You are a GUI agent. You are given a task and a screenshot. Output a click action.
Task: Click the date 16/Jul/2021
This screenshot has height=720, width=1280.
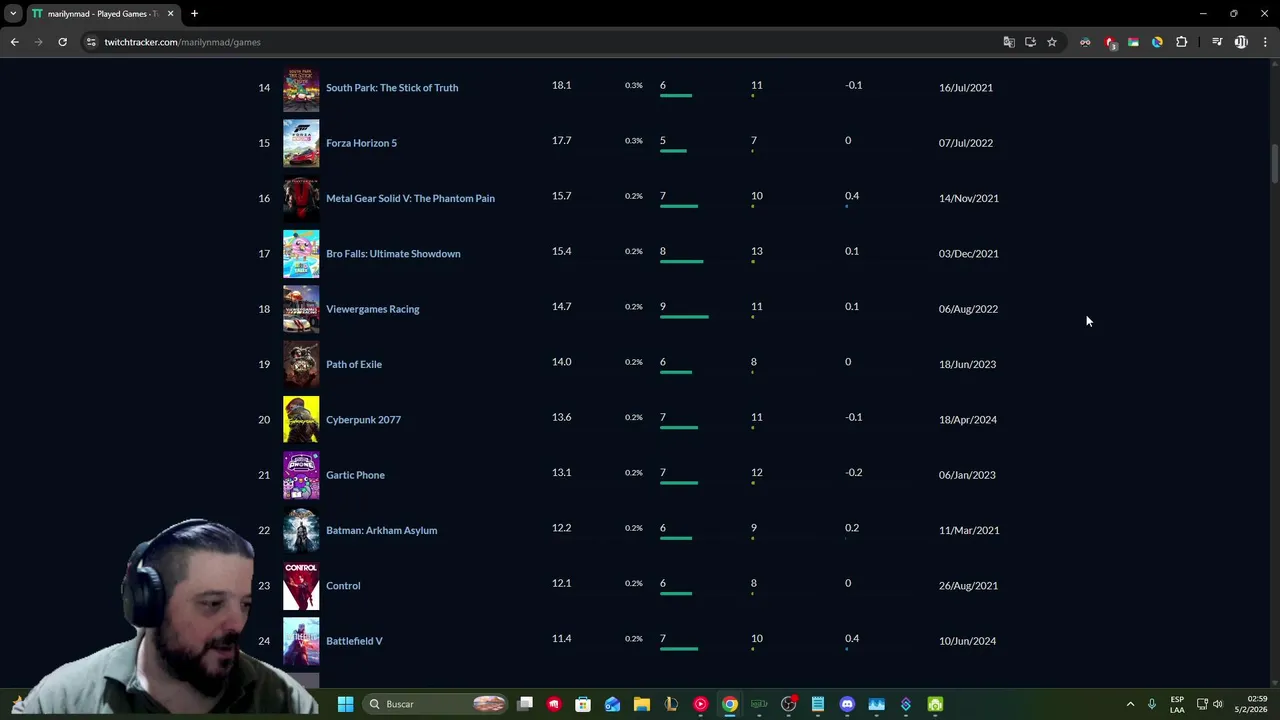(x=966, y=88)
